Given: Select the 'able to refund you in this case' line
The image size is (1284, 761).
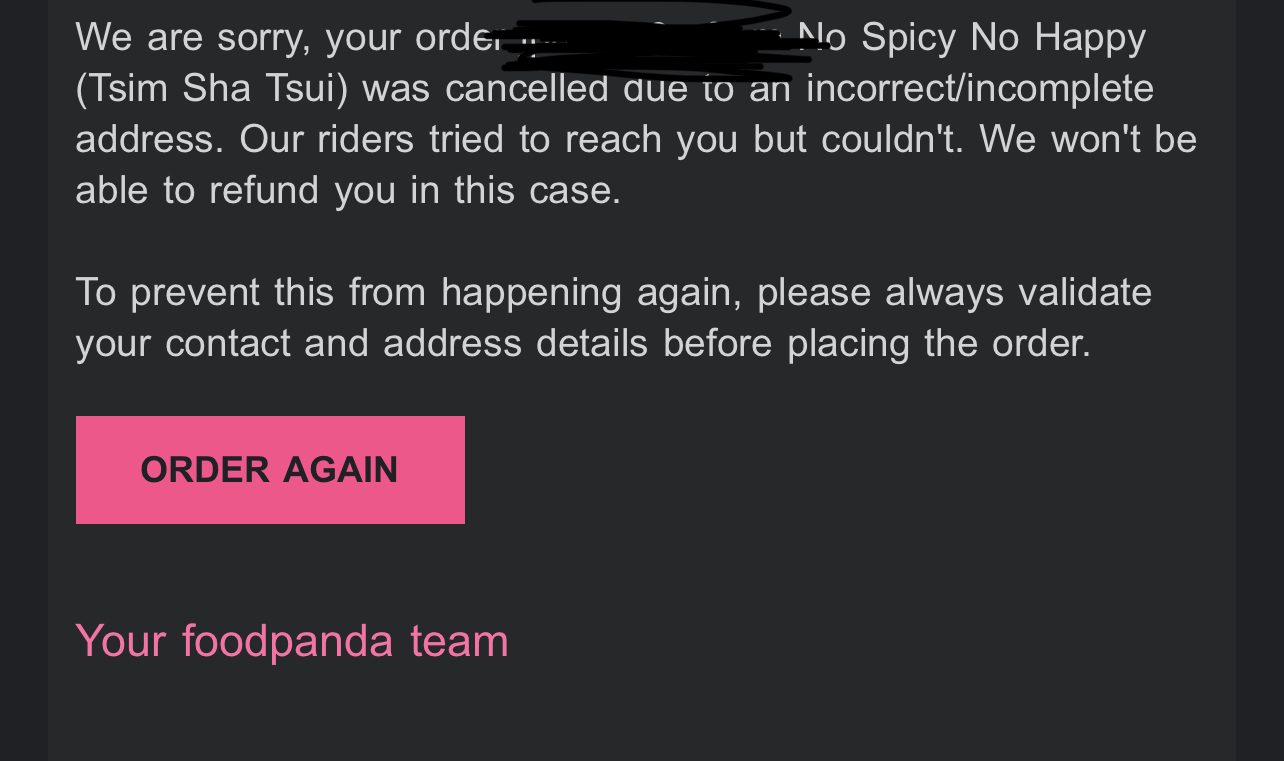Looking at the screenshot, I should pyautogui.click(x=348, y=190).
